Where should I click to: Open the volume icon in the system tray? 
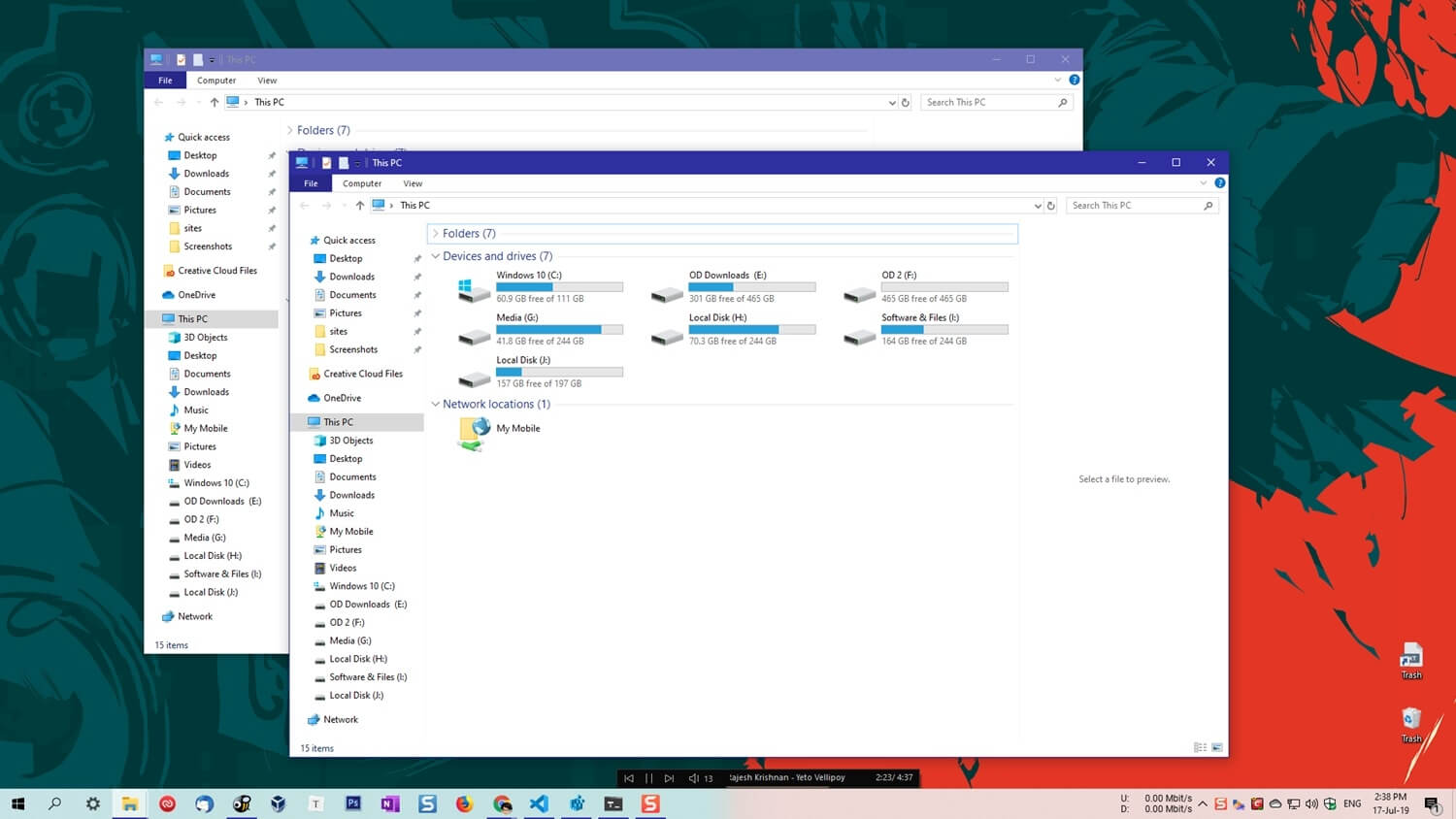pos(1310,803)
